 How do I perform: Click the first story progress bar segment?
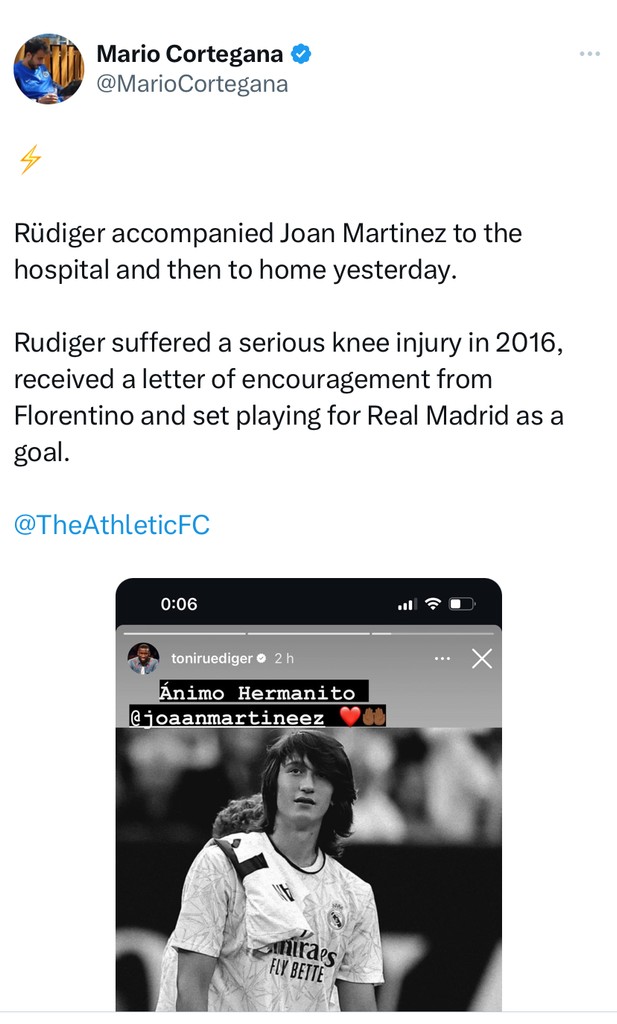[x=182, y=633]
